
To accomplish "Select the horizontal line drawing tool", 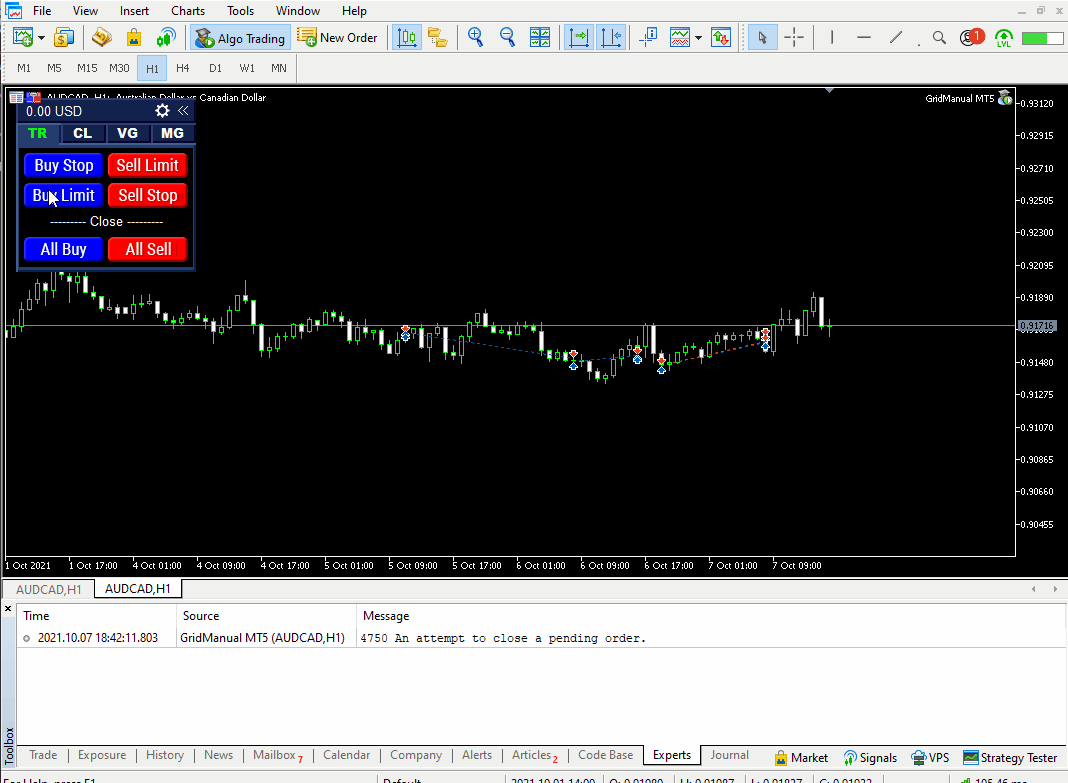I will tap(864, 37).
